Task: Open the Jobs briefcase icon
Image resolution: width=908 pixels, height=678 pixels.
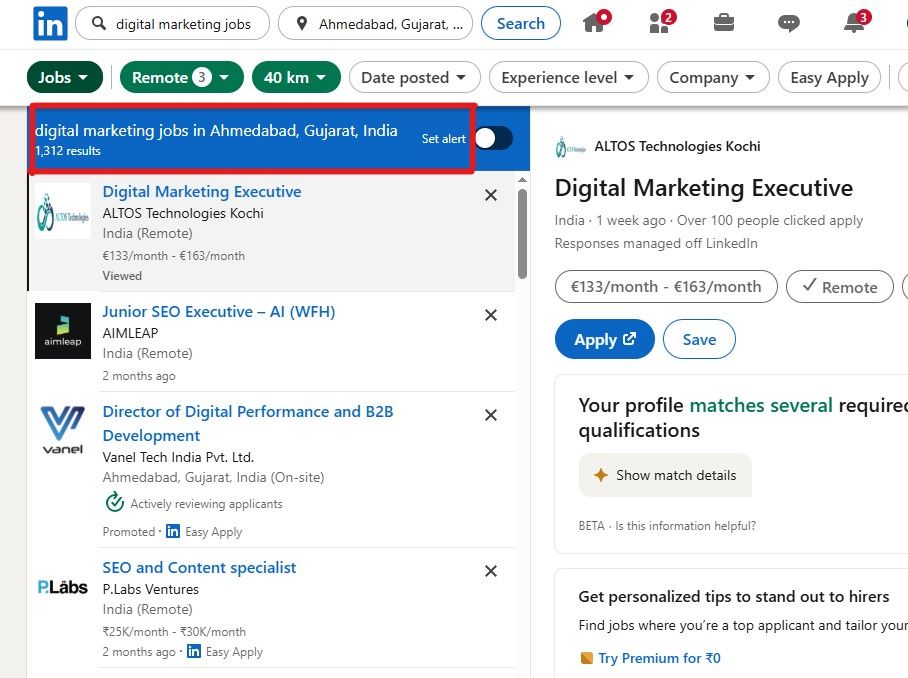Action: tap(724, 23)
